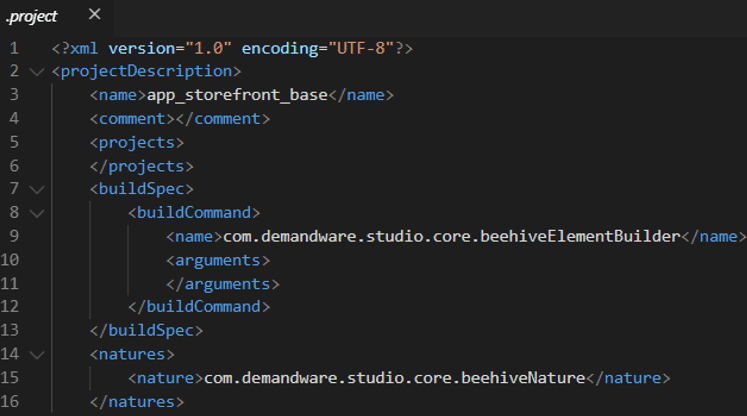
Task: Click the opening projects tag on line 5
Action: coord(137,142)
